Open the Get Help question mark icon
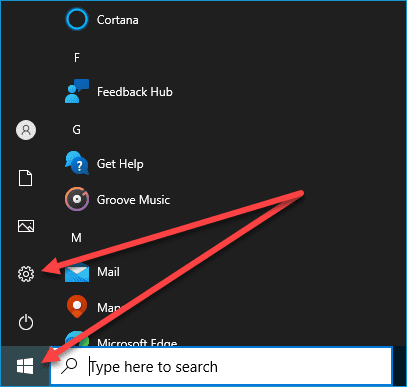407x387 pixels. [x=77, y=163]
